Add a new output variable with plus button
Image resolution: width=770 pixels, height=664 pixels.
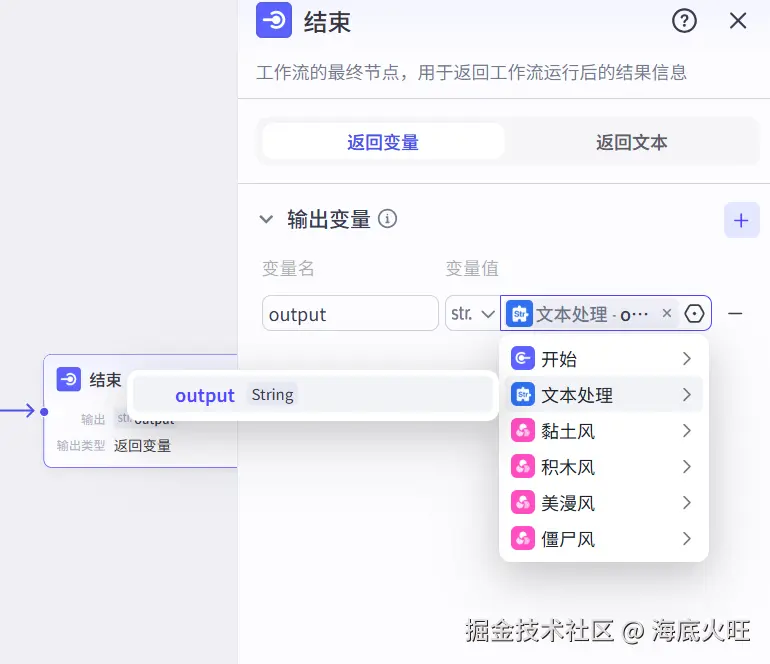741,220
